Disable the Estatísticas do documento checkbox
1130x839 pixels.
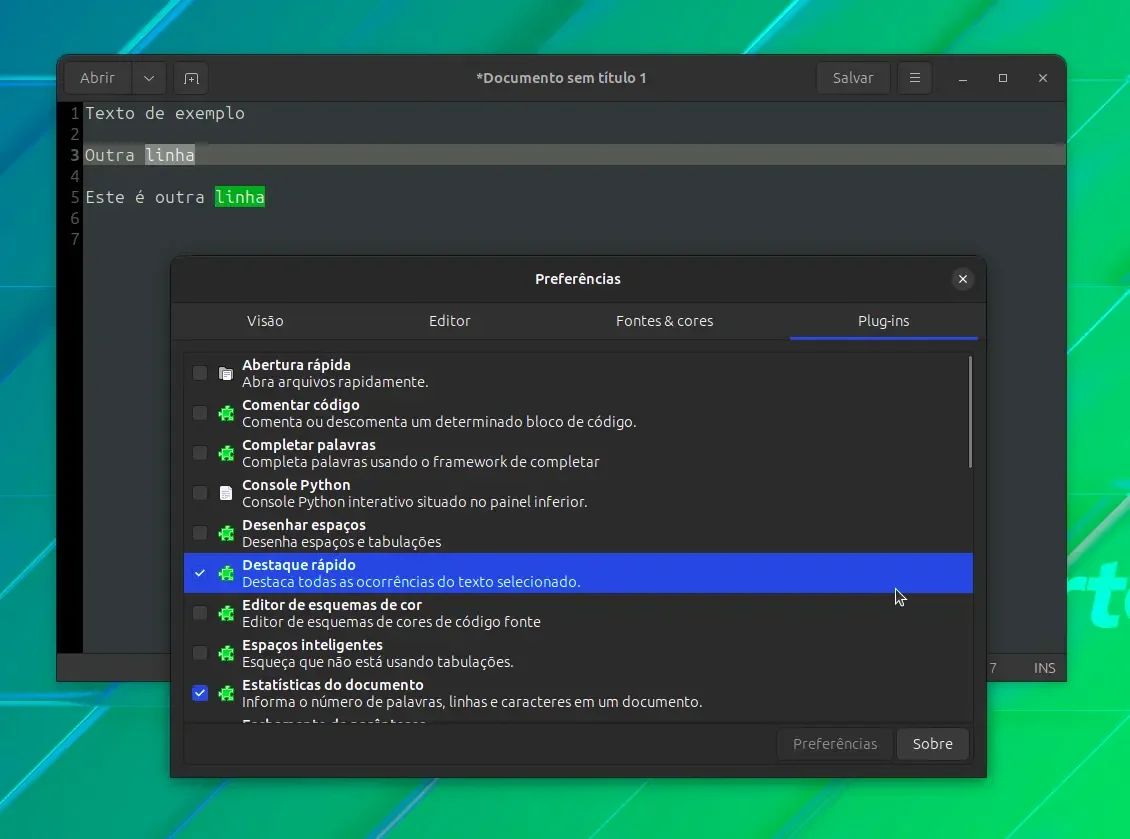[x=200, y=693]
